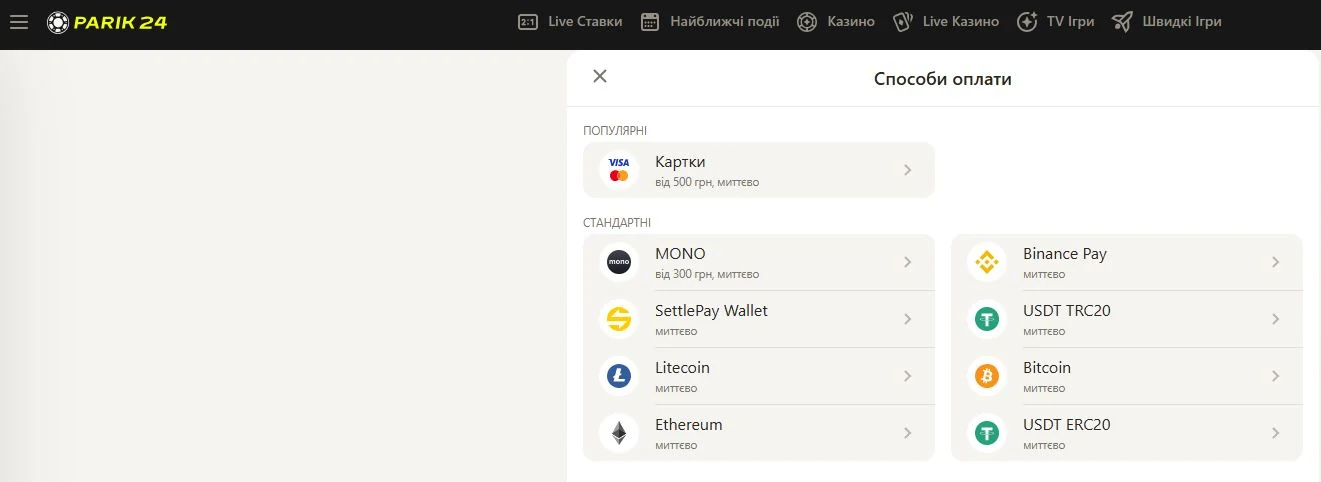Viewport: 1321px width, 482px height.
Task: Click the Швидкі Ігри rocket icon
Action: 1122,22
